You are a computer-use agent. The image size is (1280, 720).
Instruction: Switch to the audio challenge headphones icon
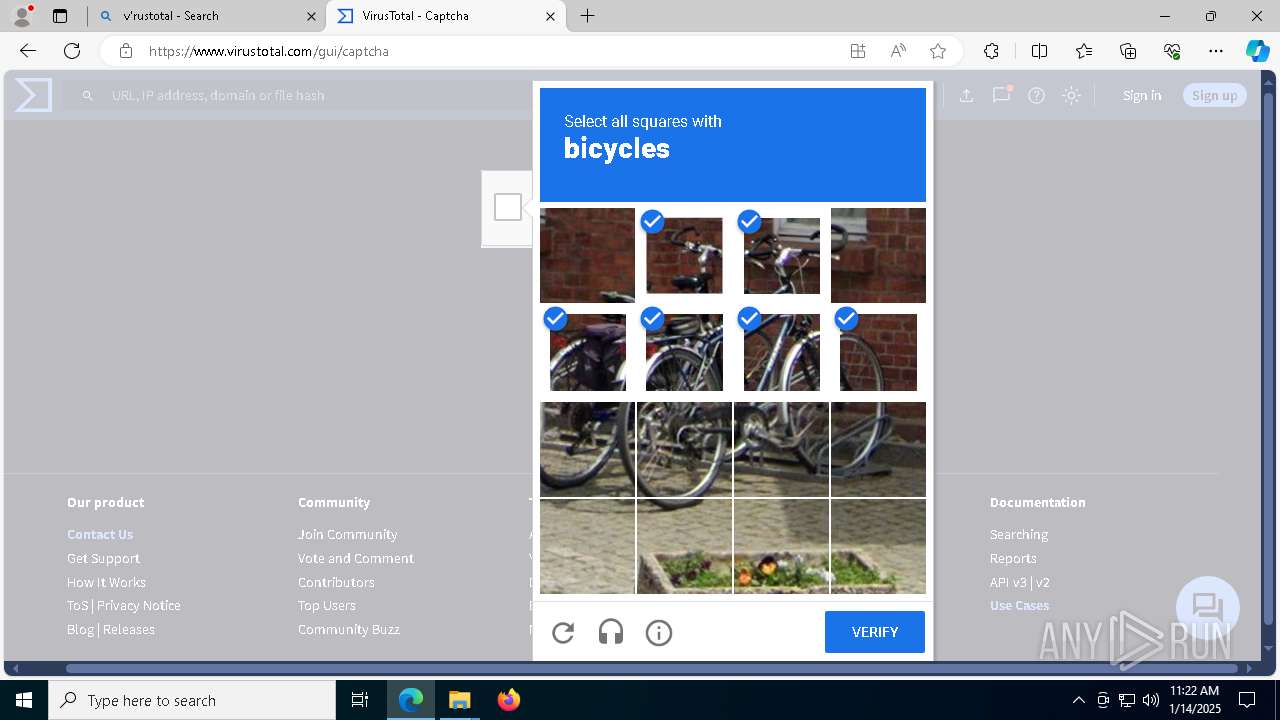611,632
